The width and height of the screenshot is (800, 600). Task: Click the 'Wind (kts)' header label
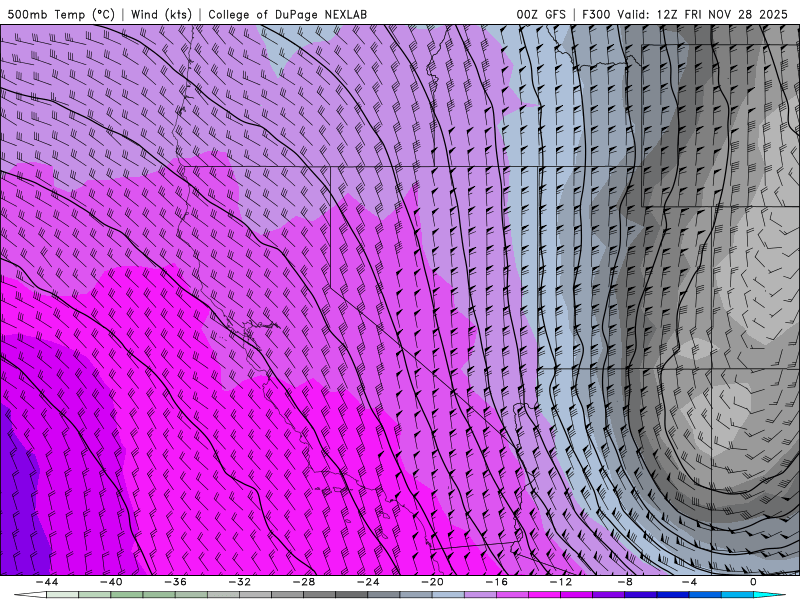[161, 14]
